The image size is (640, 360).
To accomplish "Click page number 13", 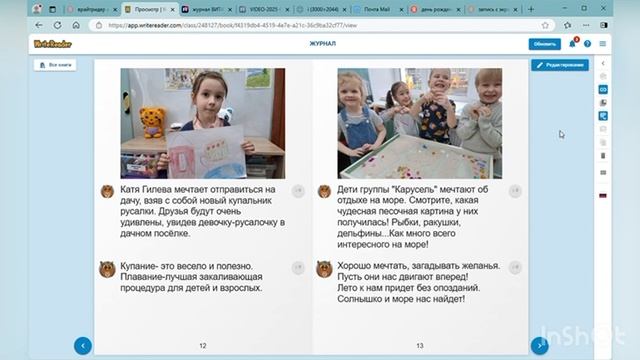I will tap(420, 346).
